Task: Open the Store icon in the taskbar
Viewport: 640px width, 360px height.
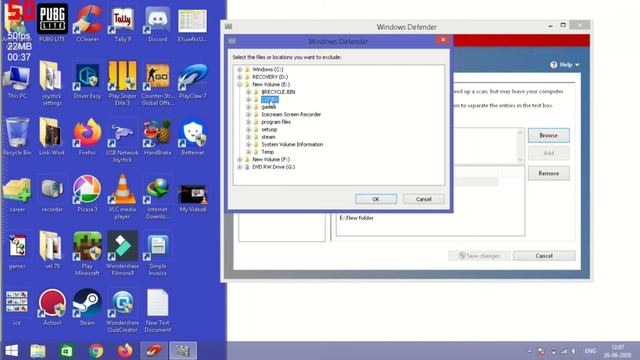Action: pyautogui.click(x=67, y=351)
